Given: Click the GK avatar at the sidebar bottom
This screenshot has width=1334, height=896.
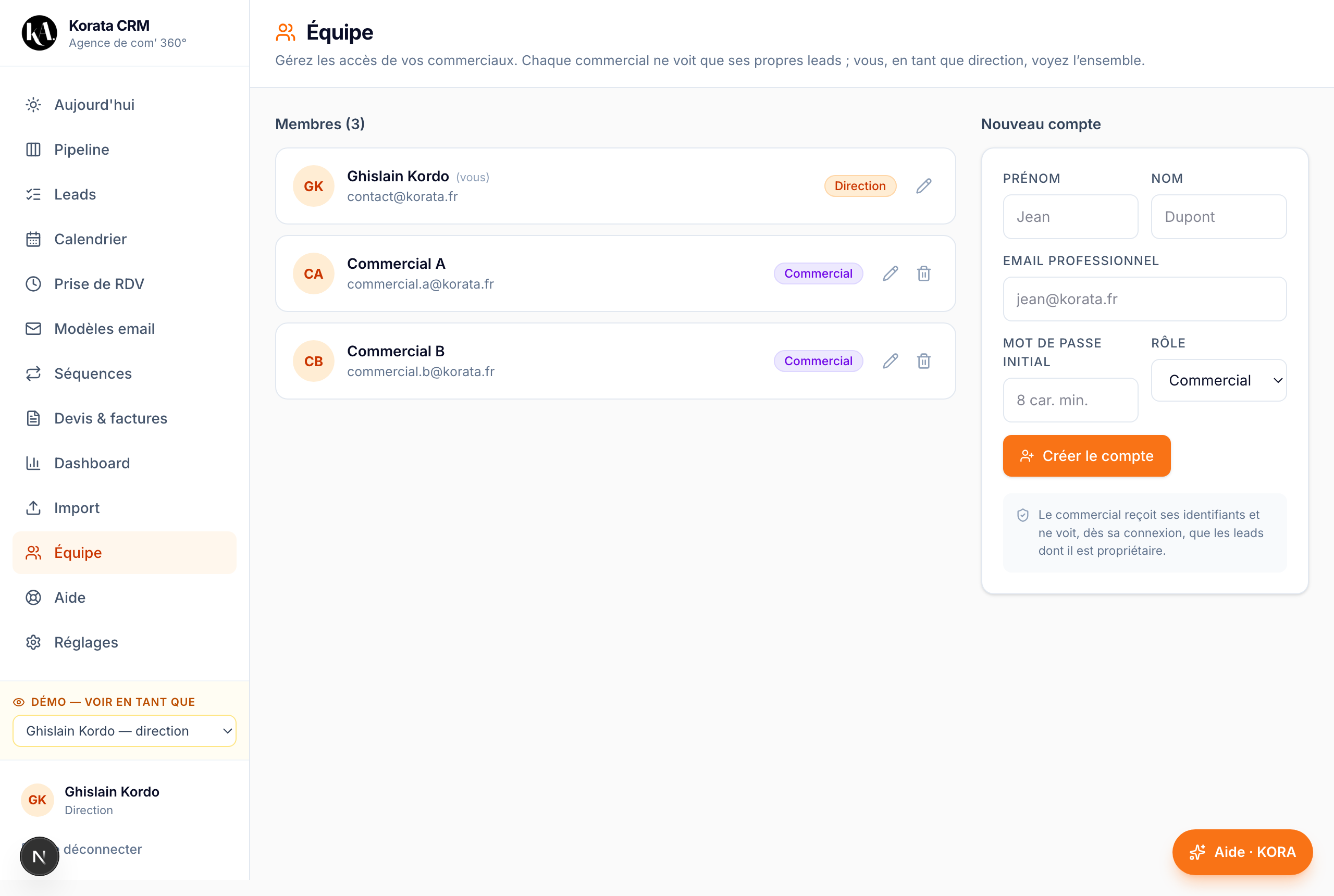Looking at the screenshot, I should point(37,800).
